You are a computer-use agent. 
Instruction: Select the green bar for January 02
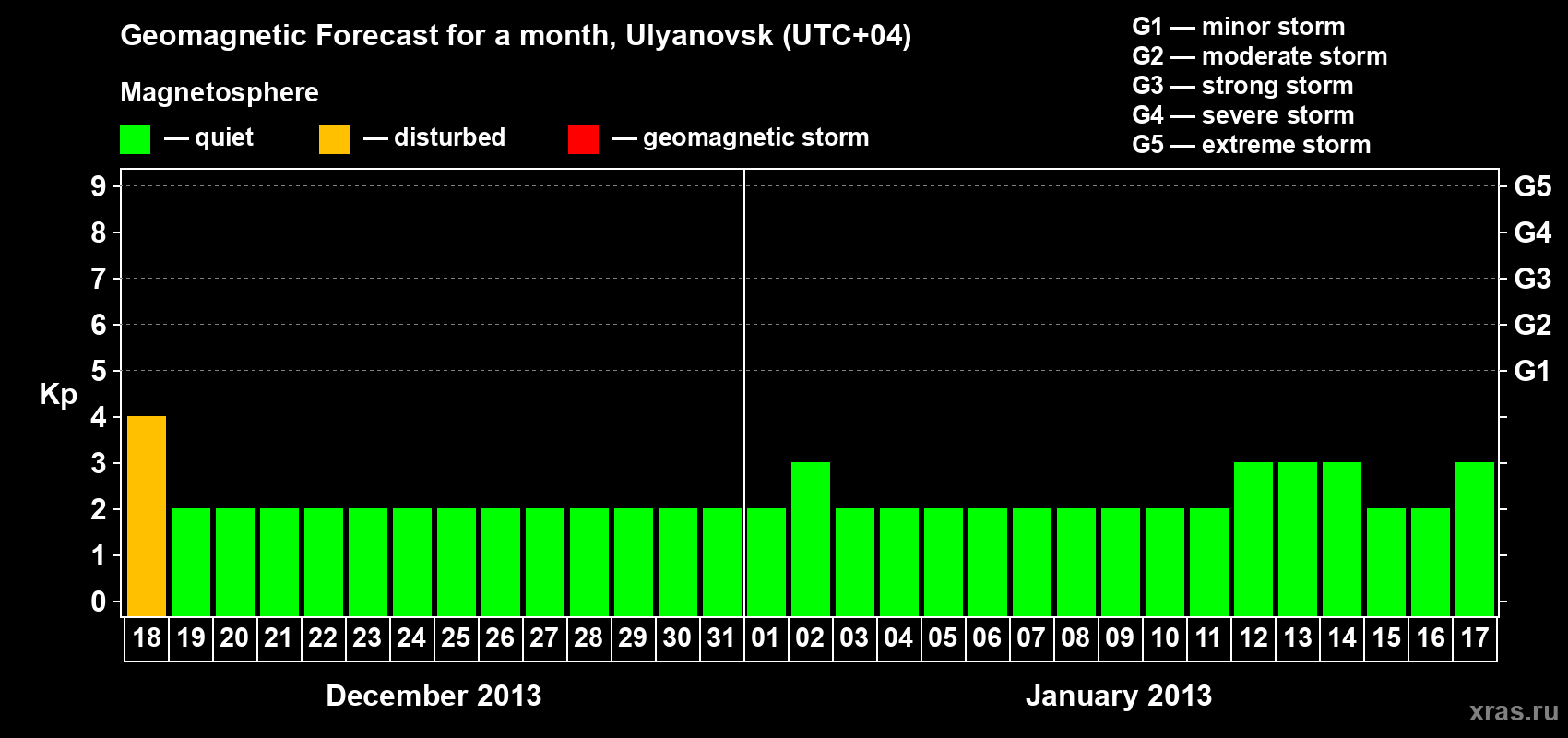811,539
